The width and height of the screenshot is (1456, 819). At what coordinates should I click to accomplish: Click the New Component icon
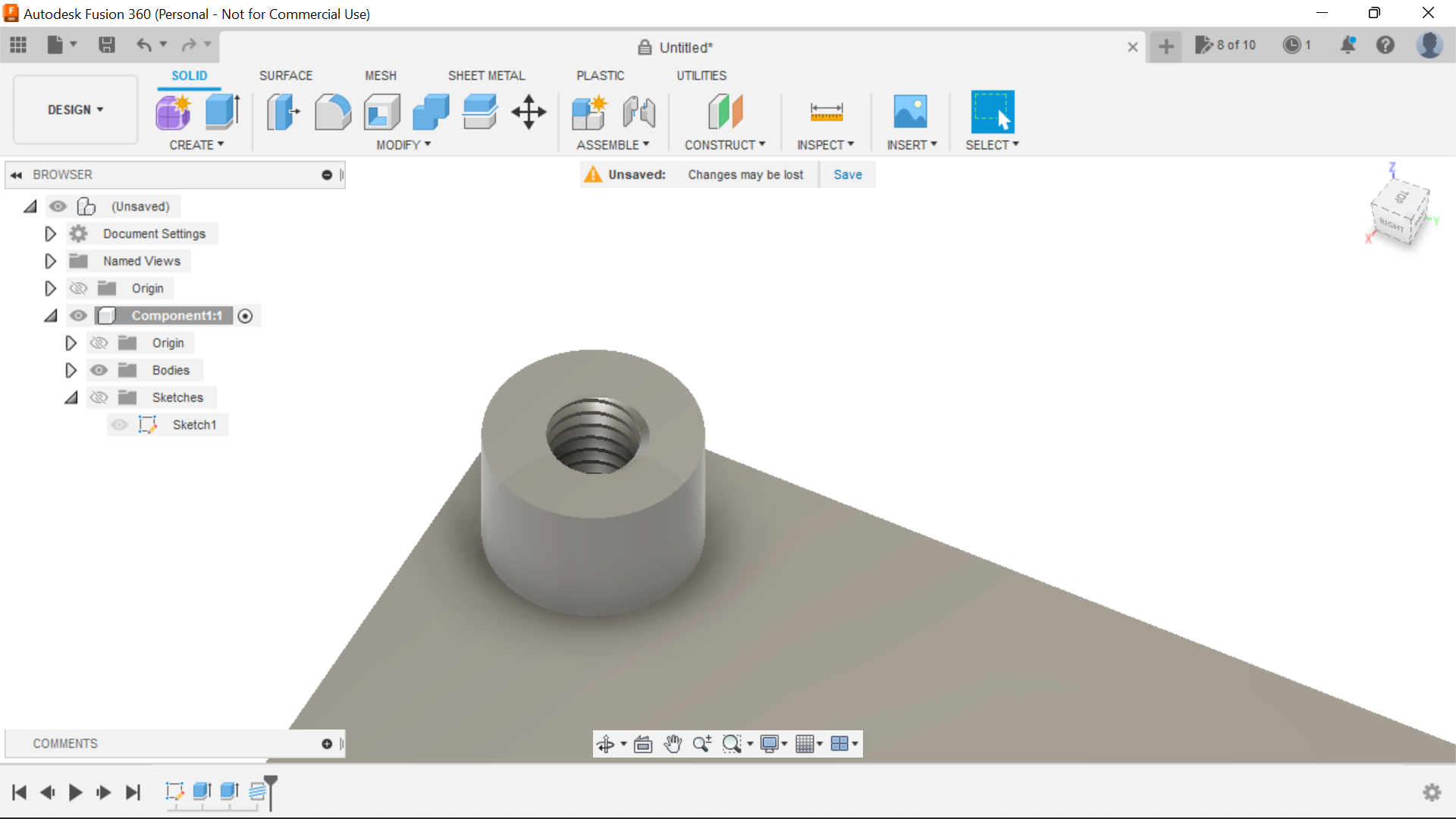click(589, 112)
